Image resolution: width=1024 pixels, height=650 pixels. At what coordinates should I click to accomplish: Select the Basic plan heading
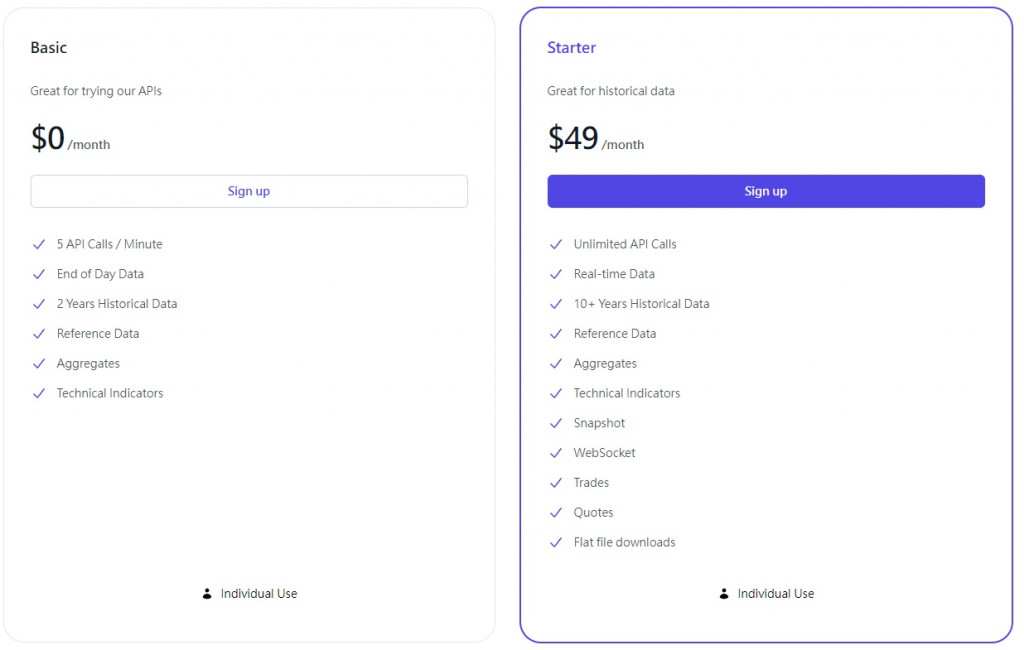click(49, 48)
